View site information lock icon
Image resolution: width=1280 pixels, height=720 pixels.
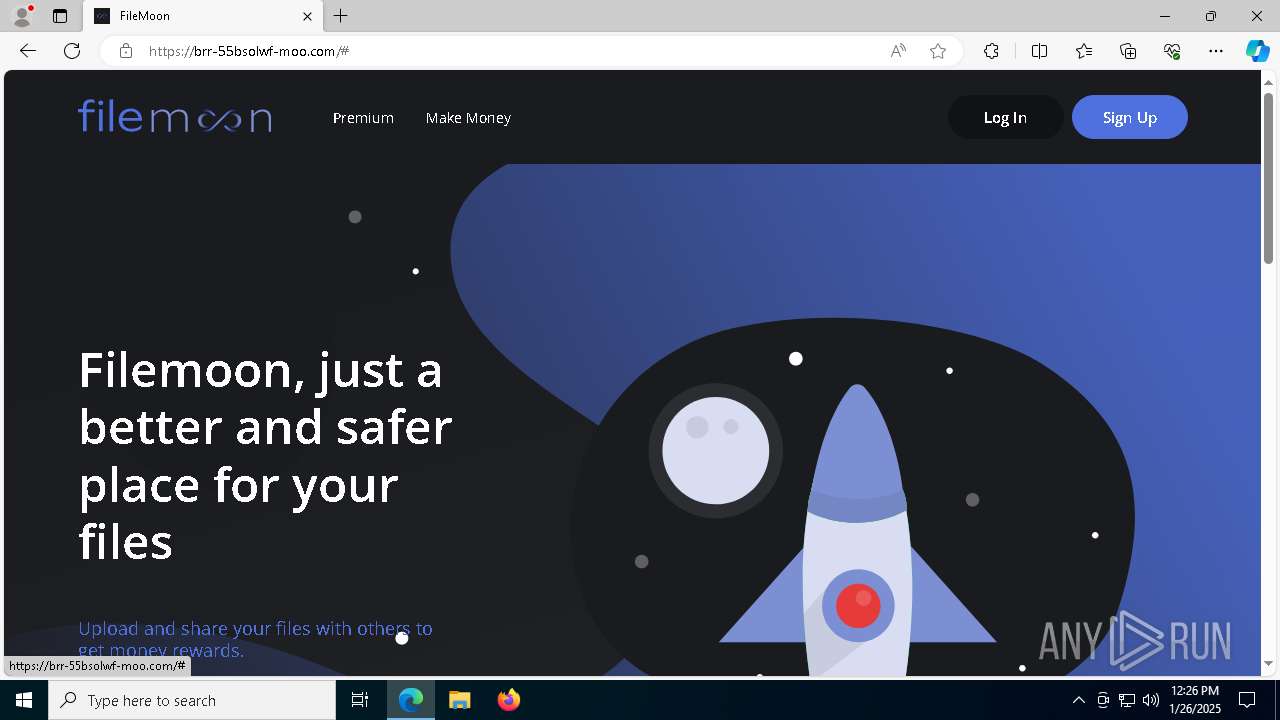tap(125, 51)
